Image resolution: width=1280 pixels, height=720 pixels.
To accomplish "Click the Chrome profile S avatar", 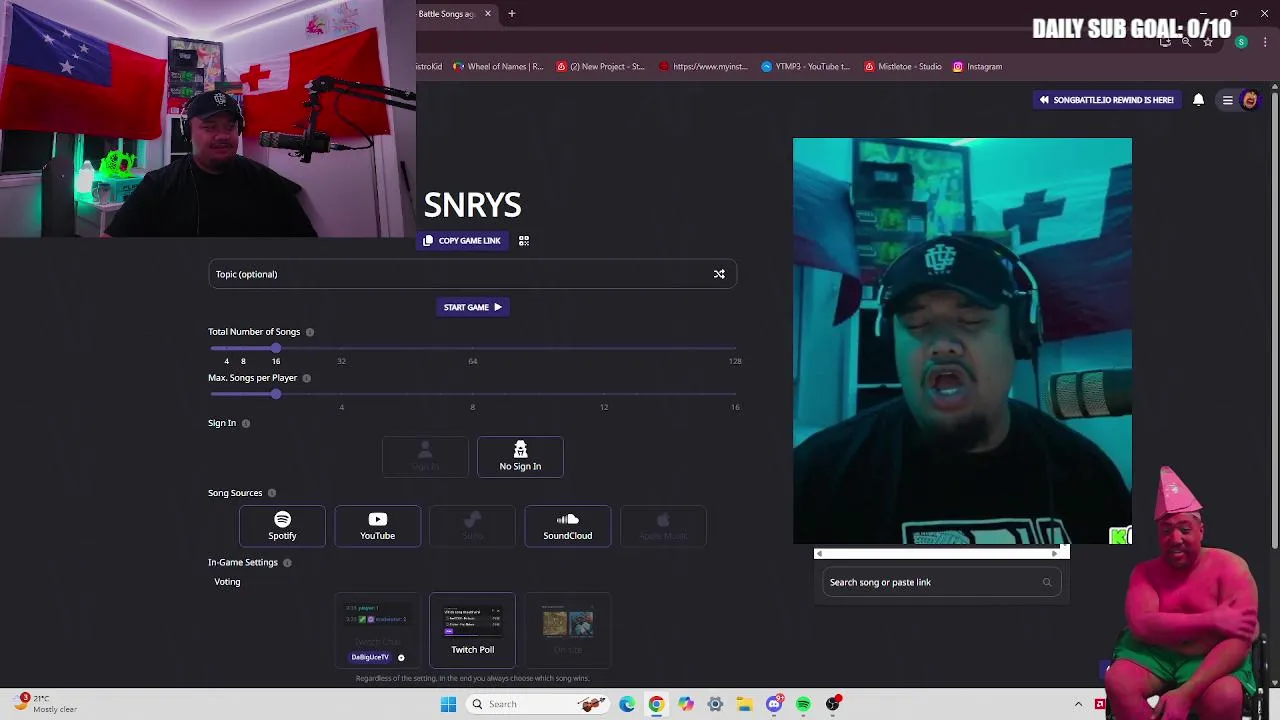I will [1241, 42].
